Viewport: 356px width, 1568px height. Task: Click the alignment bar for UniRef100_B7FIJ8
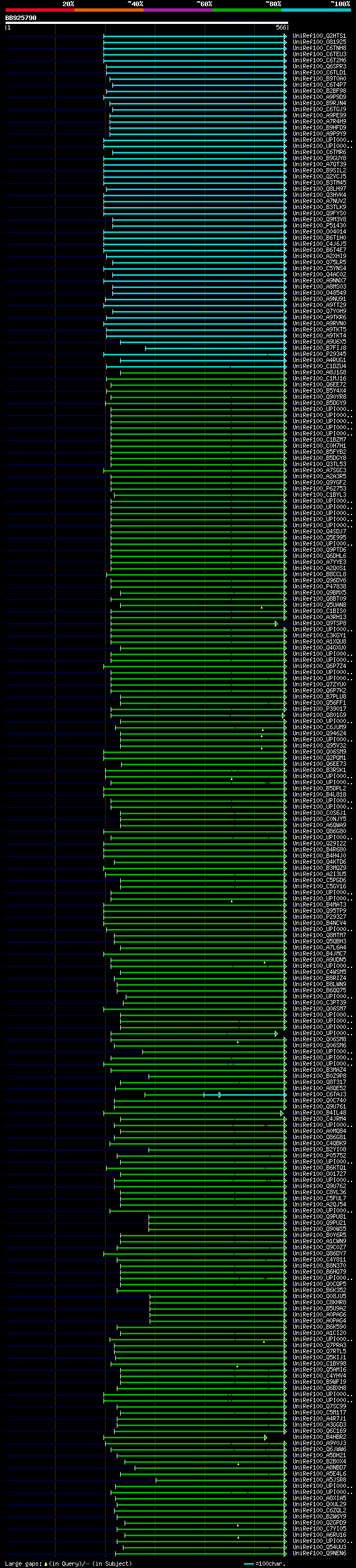pyautogui.click(x=215, y=348)
